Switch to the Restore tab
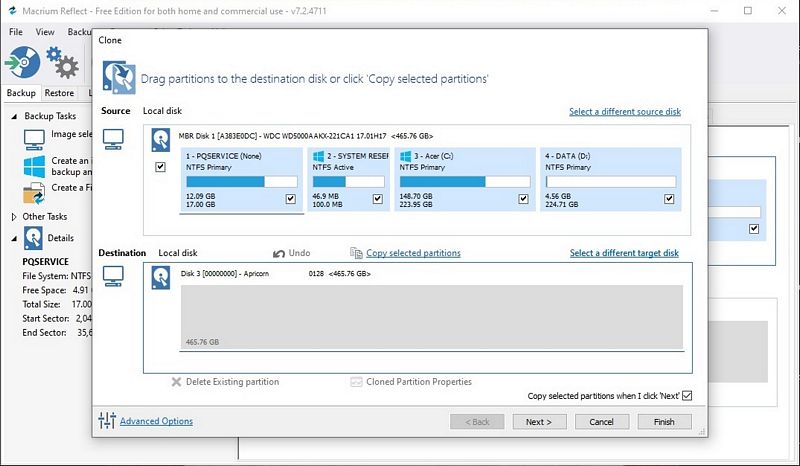The image size is (800, 466). click(x=59, y=93)
